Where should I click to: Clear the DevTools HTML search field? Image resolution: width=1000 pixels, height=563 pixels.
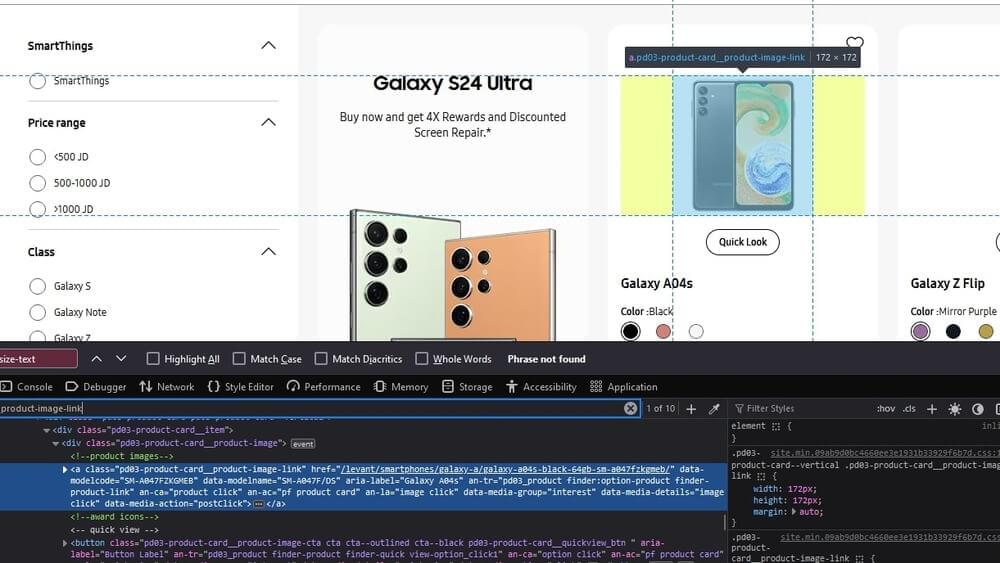click(x=630, y=408)
